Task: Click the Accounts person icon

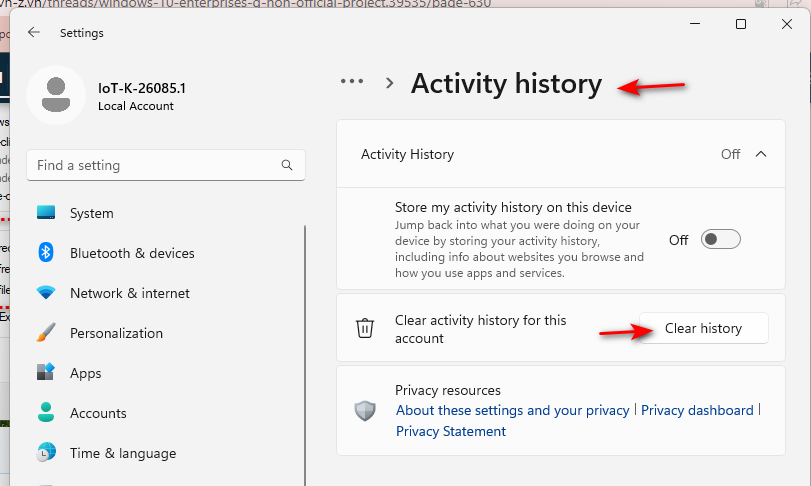Action: pyautogui.click(x=46, y=413)
